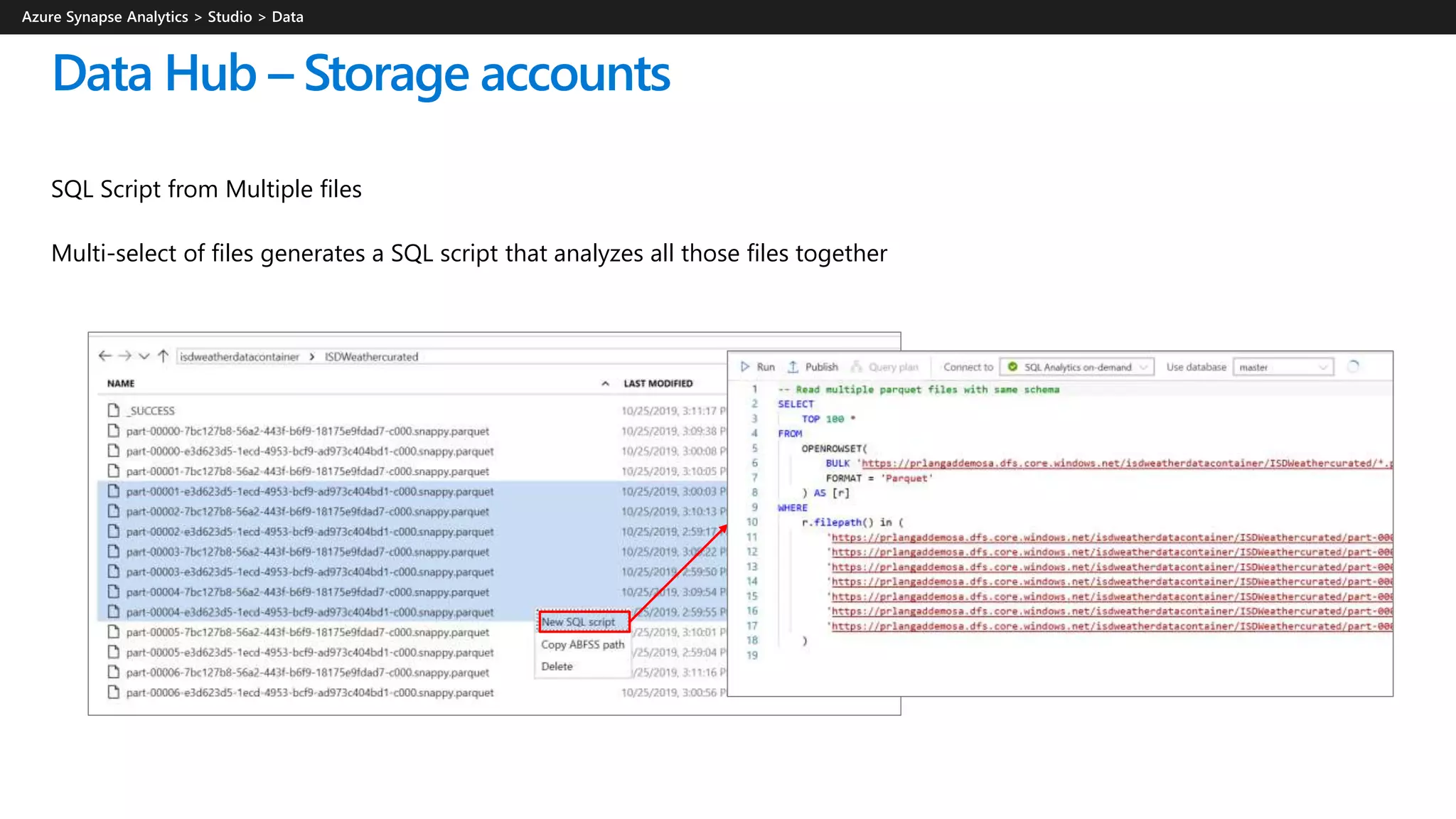Click the Run play triangle icon
The image size is (1456, 819).
[745, 367]
